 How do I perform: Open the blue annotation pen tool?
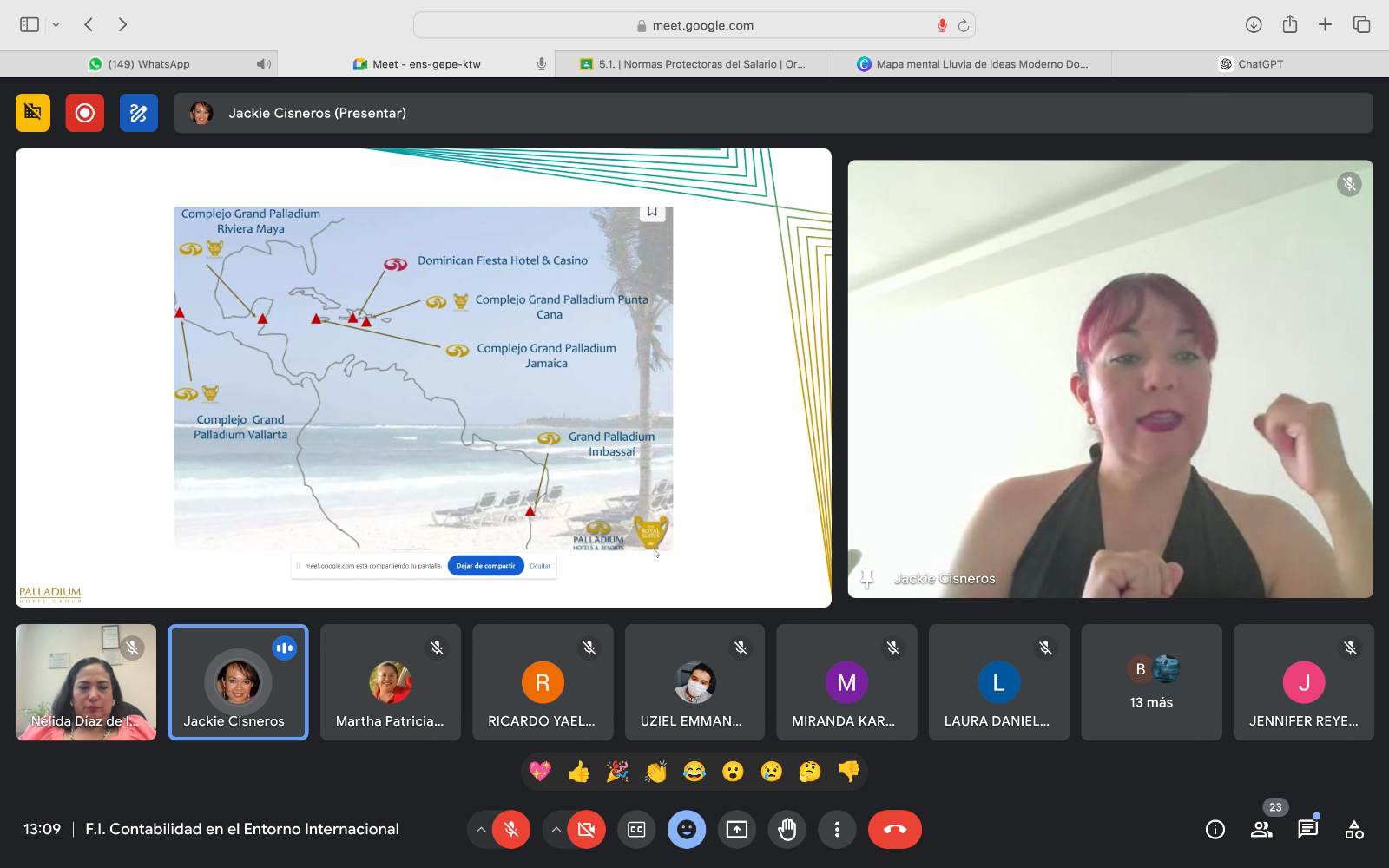[x=139, y=113]
